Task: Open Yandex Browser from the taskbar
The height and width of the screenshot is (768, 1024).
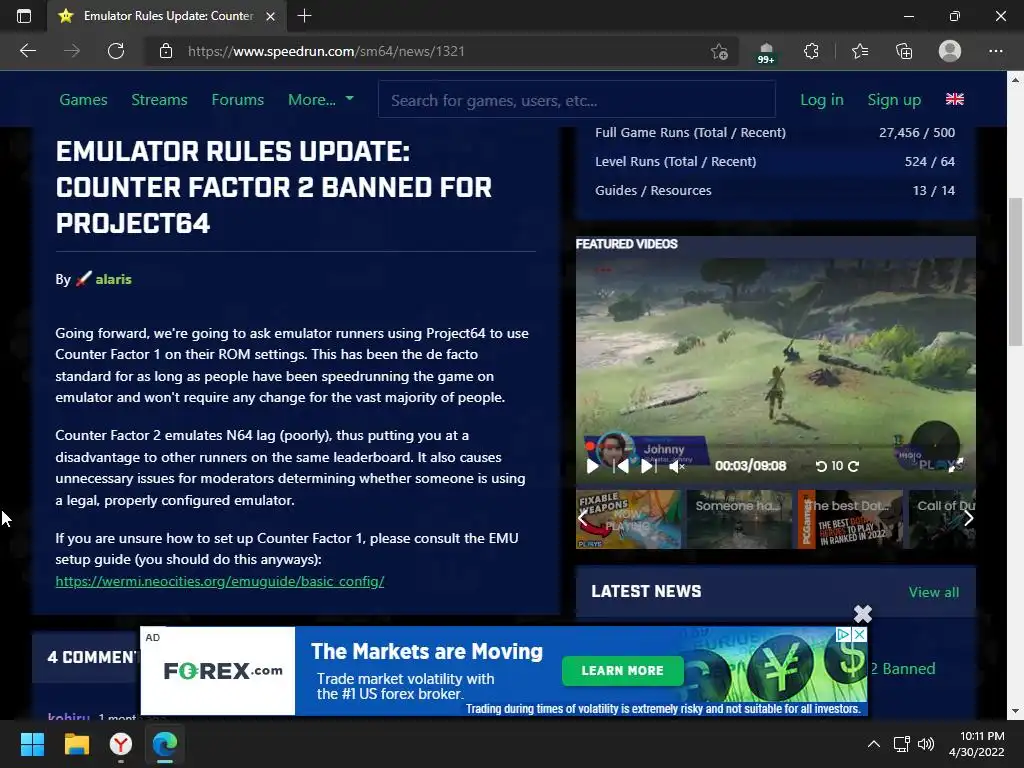Action: point(121,744)
